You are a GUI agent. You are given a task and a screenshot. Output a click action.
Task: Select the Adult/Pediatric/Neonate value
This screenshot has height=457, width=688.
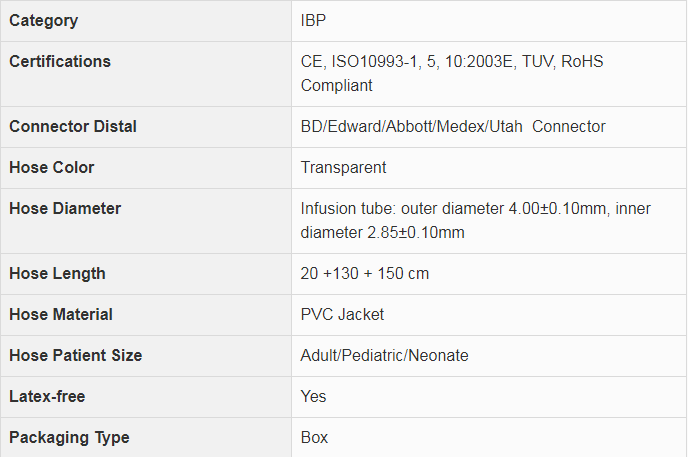[x=384, y=355]
